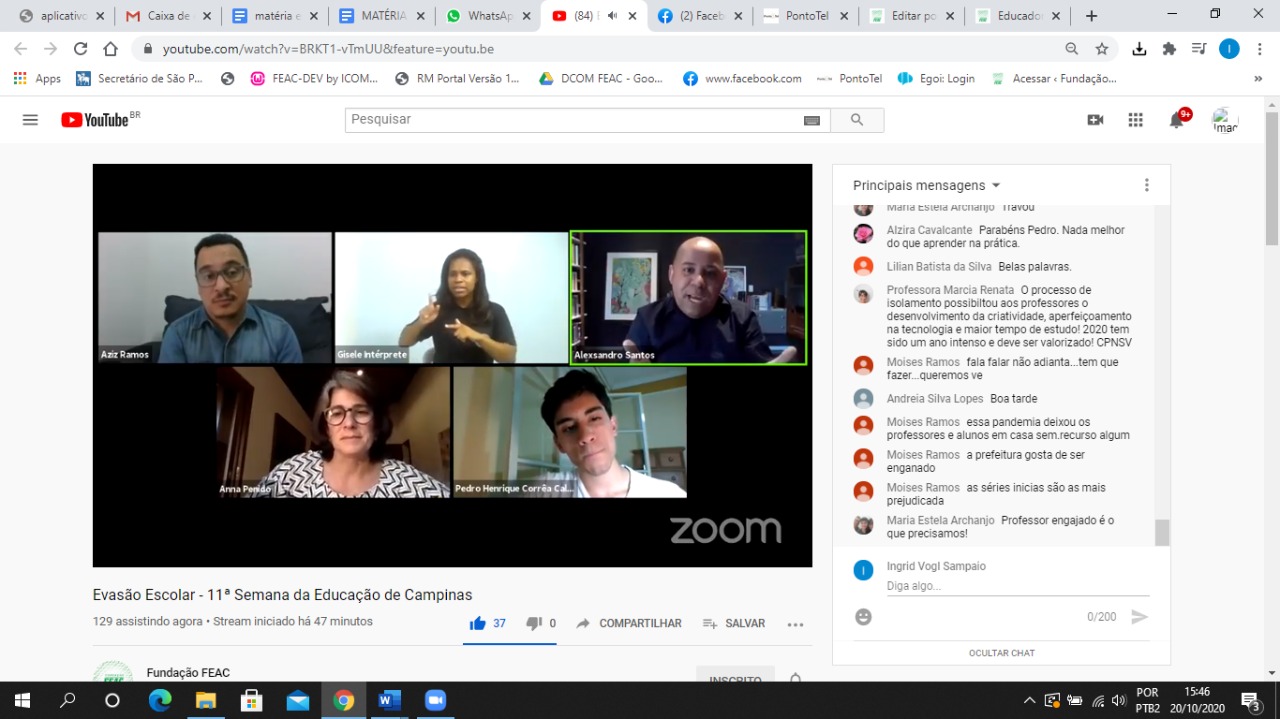
Task: Click the chat panel scrollbar thumb
Action: pos(1161,533)
